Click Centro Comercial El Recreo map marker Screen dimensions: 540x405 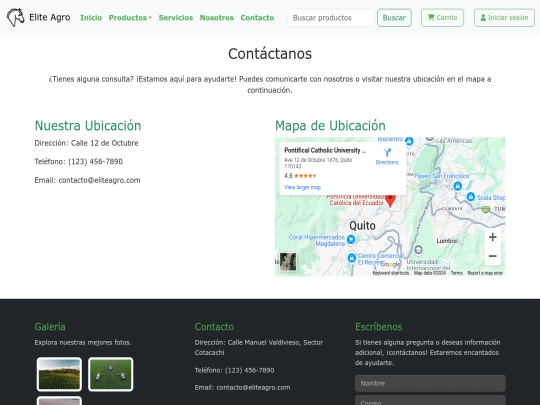click(352, 258)
